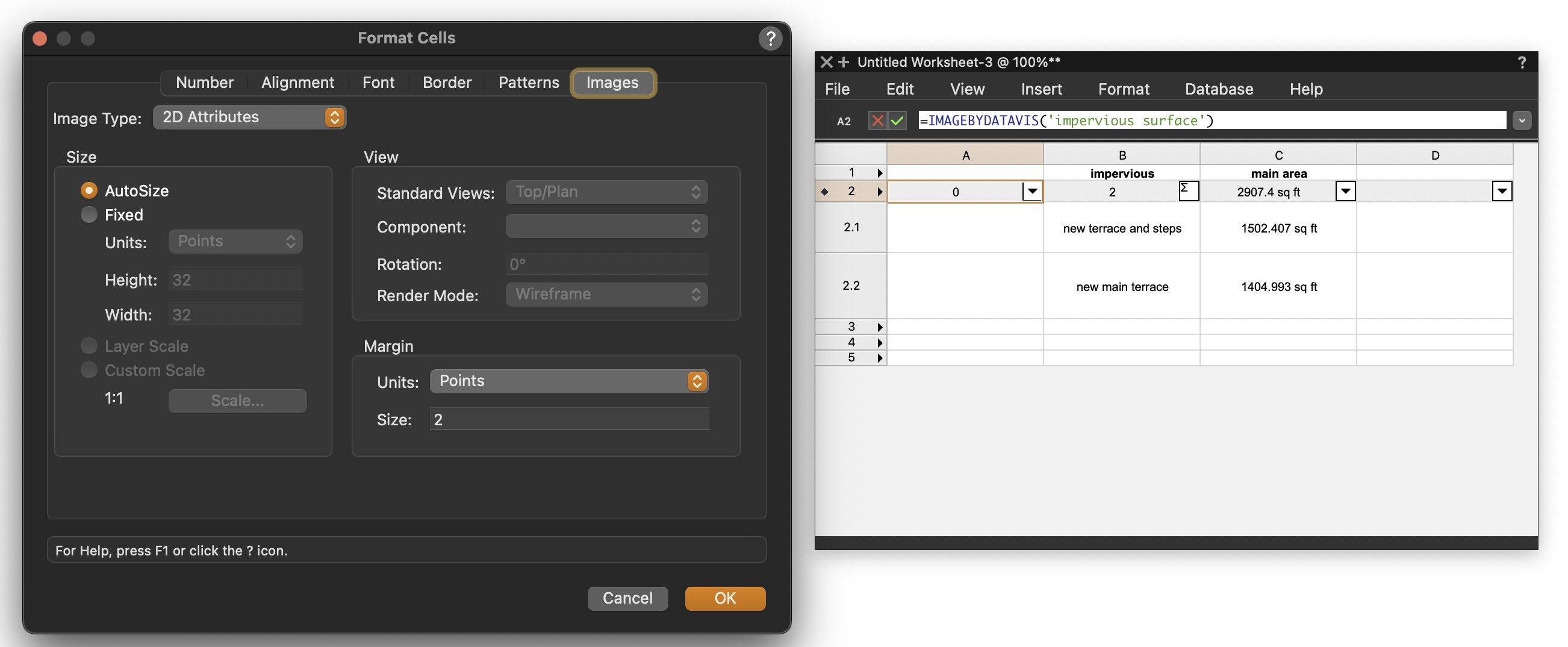Open the Database menu
Screen dimensions: 1568x647
(1219, 89)
